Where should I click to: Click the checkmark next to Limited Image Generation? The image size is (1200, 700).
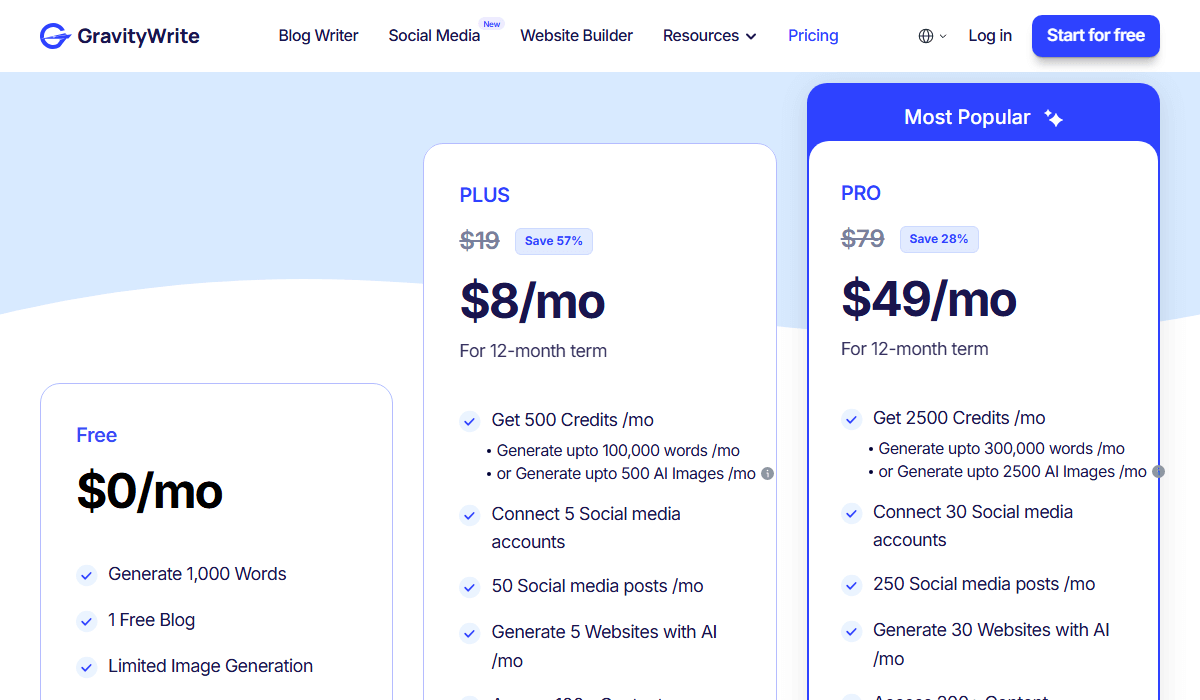coord(87,667)
